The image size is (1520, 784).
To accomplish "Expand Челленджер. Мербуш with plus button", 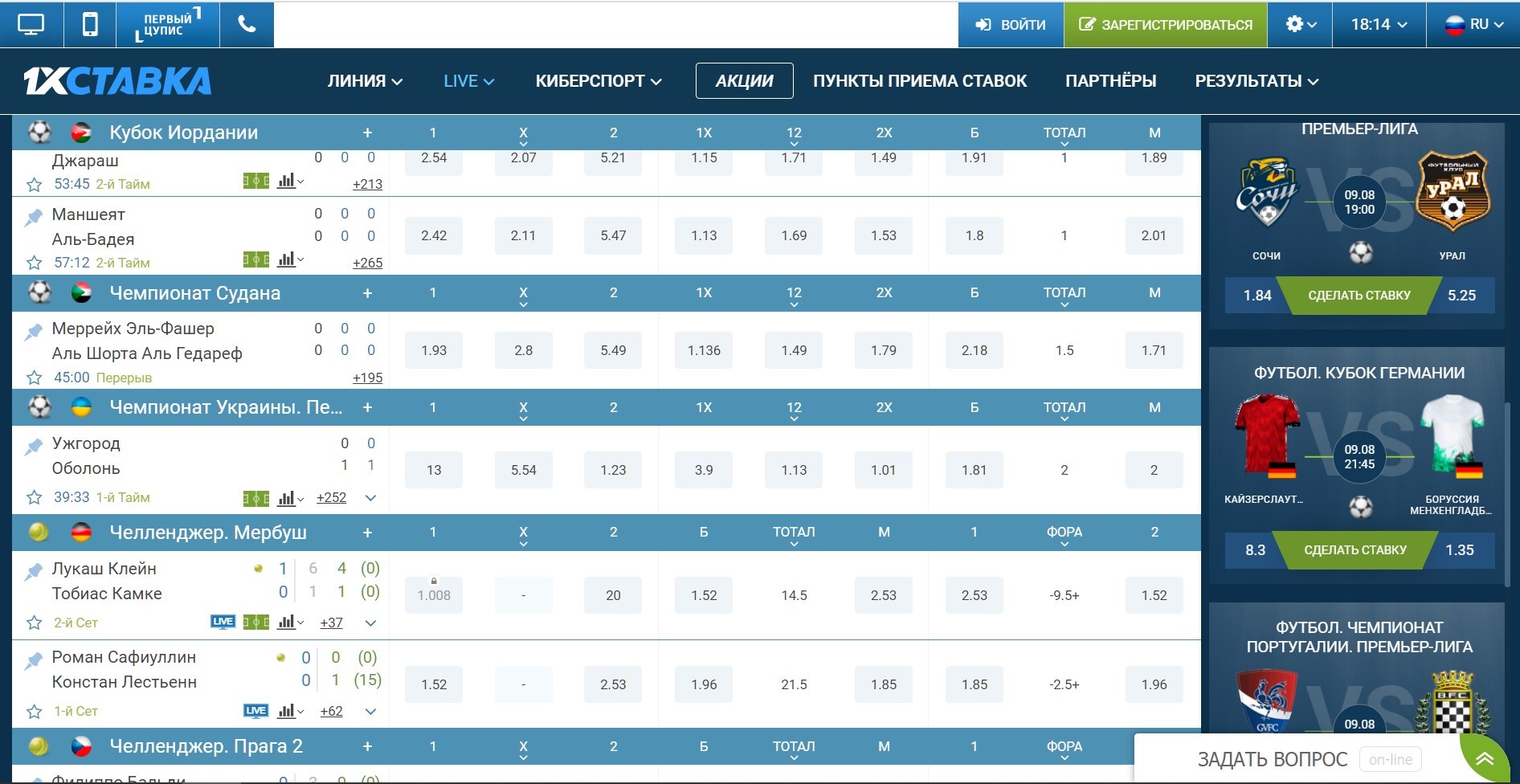I will click(367, 533).
